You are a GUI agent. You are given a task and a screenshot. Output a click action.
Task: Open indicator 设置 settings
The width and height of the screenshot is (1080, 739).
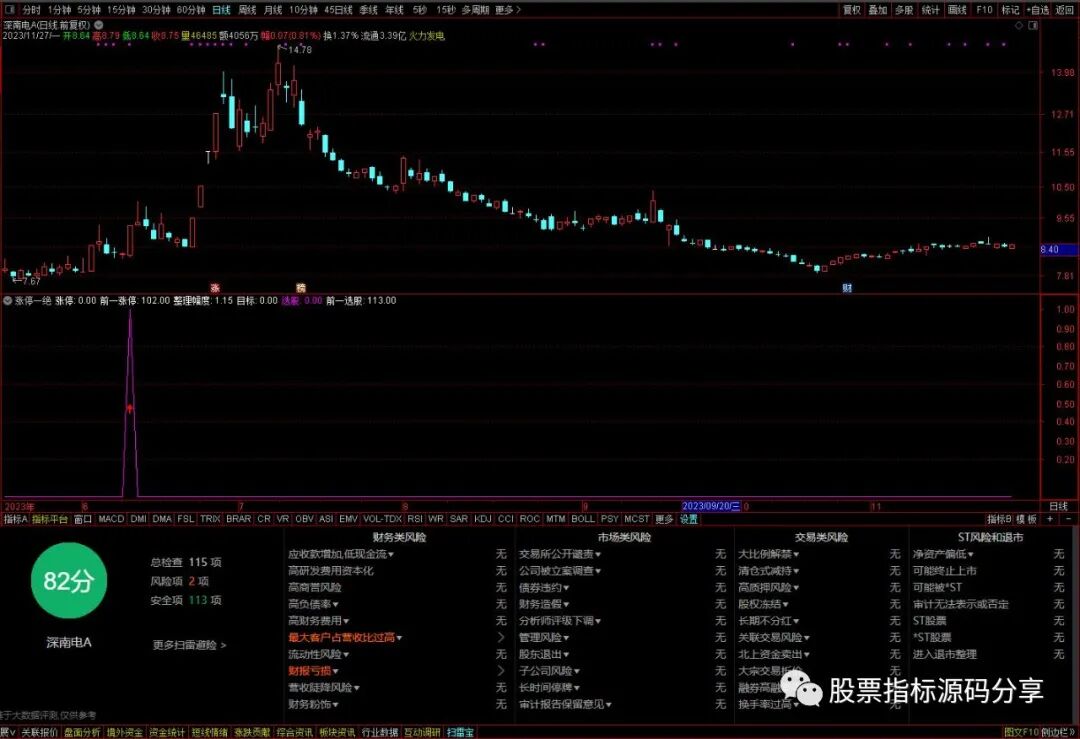pyautogui.click(x=689, y=519)
